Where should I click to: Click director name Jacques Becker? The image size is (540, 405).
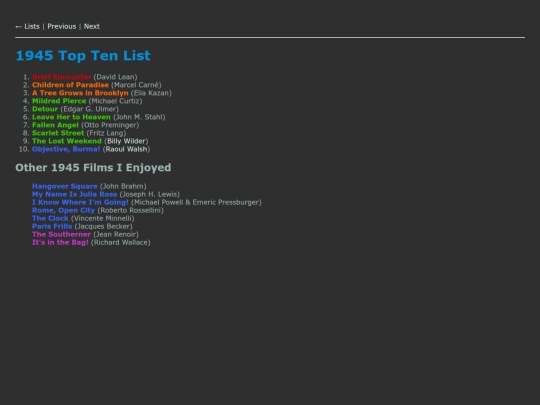103,226
